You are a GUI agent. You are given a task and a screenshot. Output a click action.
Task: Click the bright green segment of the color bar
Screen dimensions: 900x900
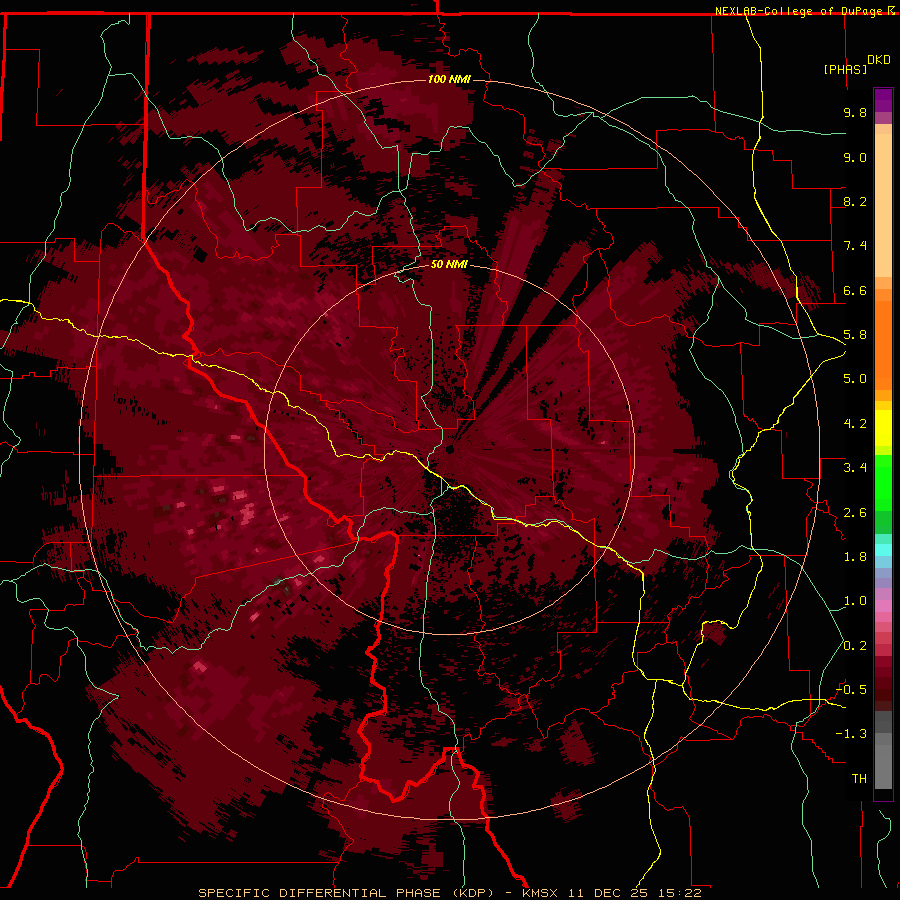click(883, 482)
